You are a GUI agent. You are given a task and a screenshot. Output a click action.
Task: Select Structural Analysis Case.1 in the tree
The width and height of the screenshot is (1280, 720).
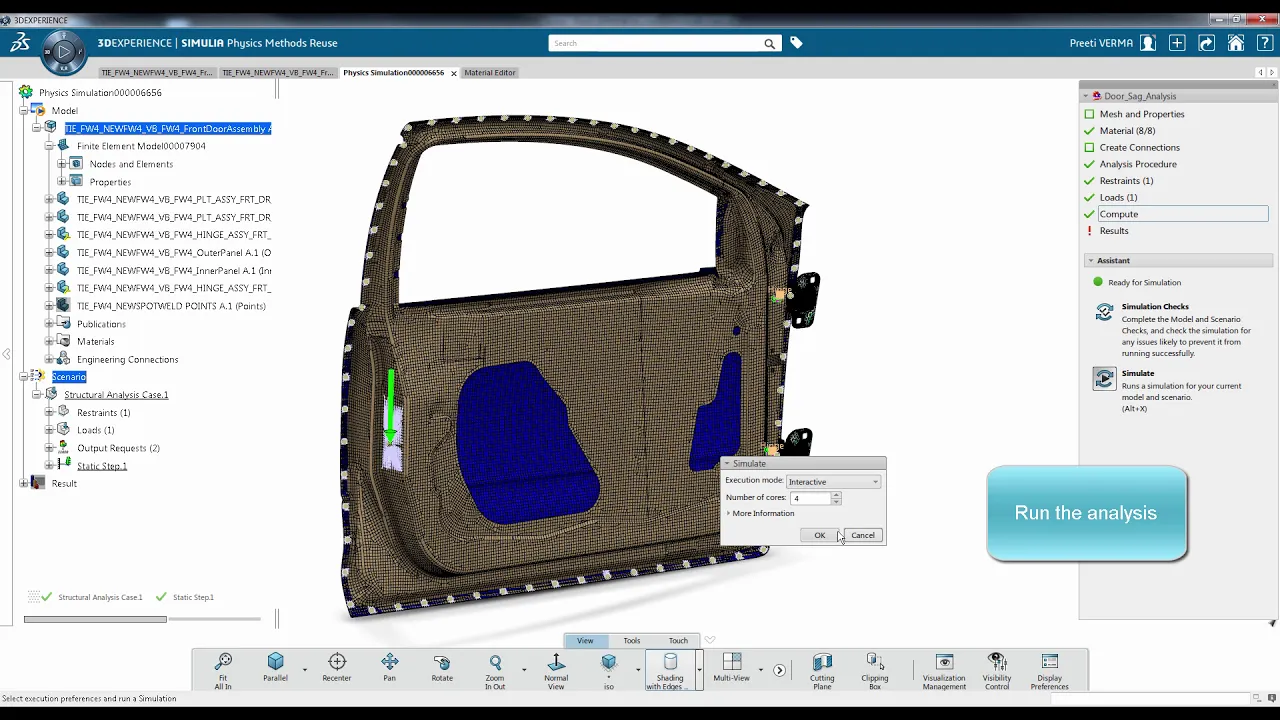116,395
